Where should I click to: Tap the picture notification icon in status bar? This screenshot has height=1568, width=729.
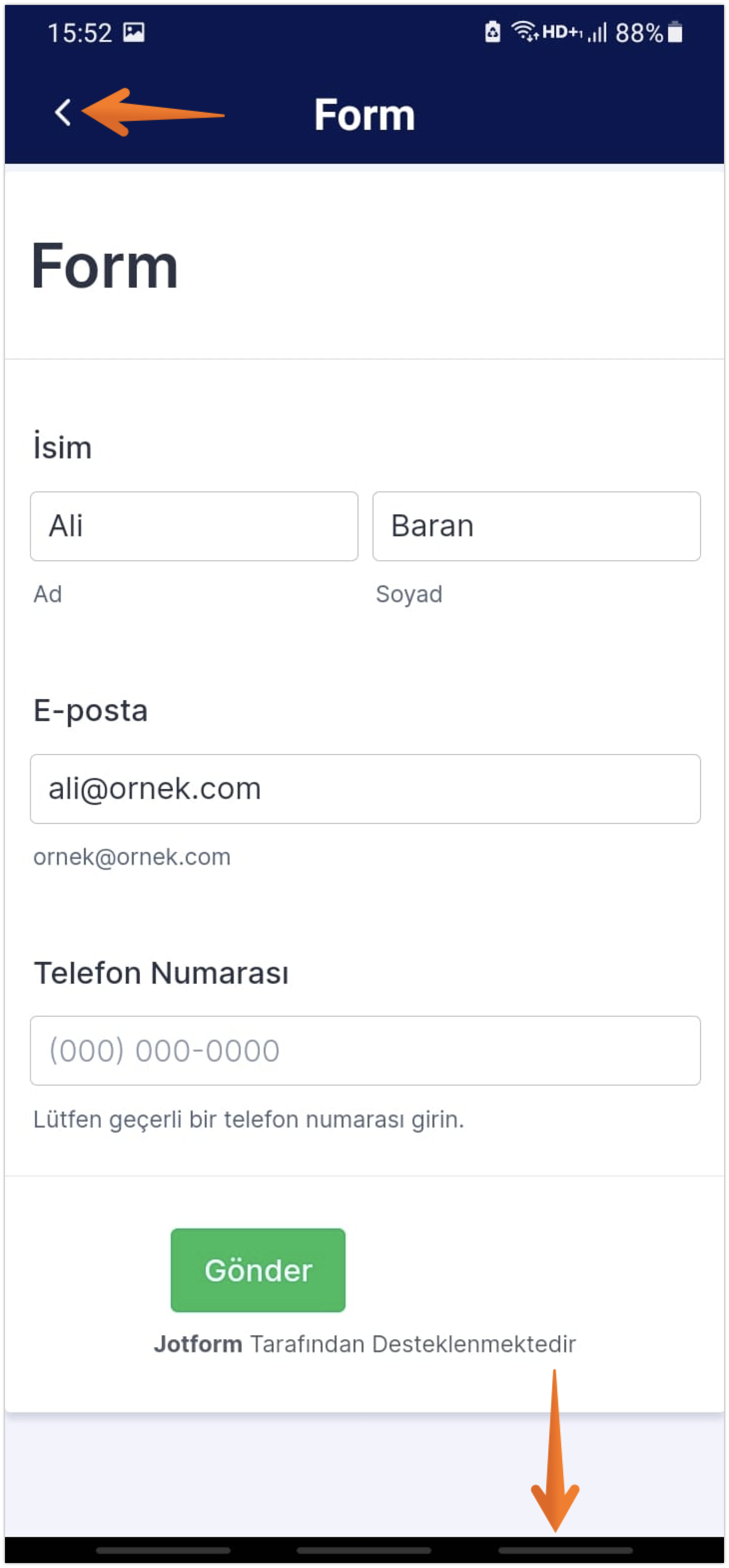(134, 32)
